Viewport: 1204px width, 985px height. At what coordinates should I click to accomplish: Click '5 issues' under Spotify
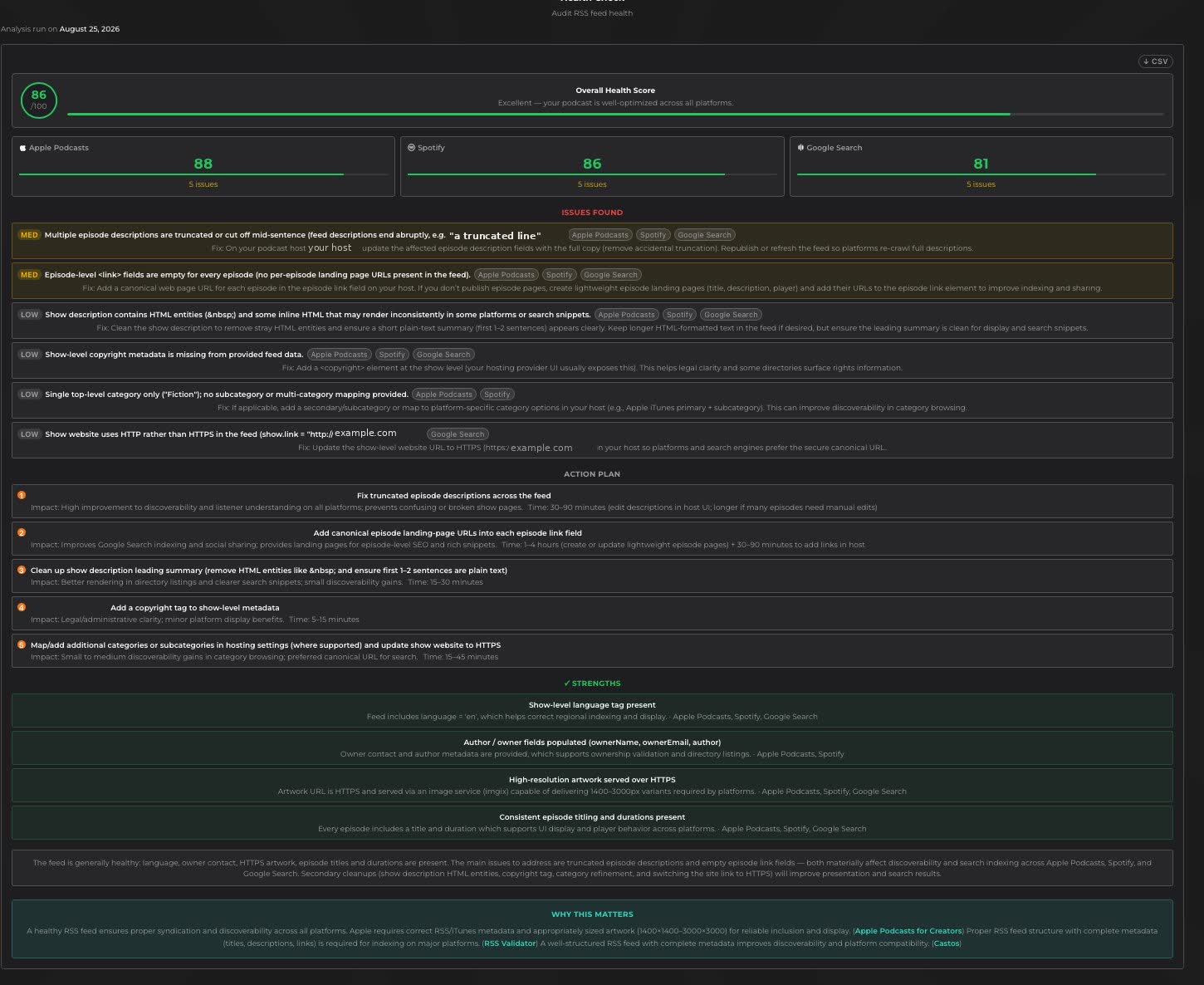592,184
